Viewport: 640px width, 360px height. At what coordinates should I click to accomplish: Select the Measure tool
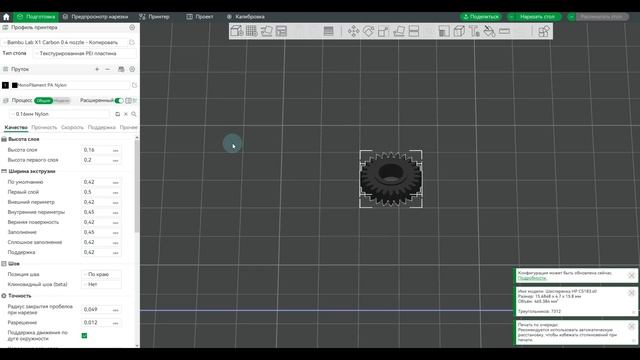point(504,31)
